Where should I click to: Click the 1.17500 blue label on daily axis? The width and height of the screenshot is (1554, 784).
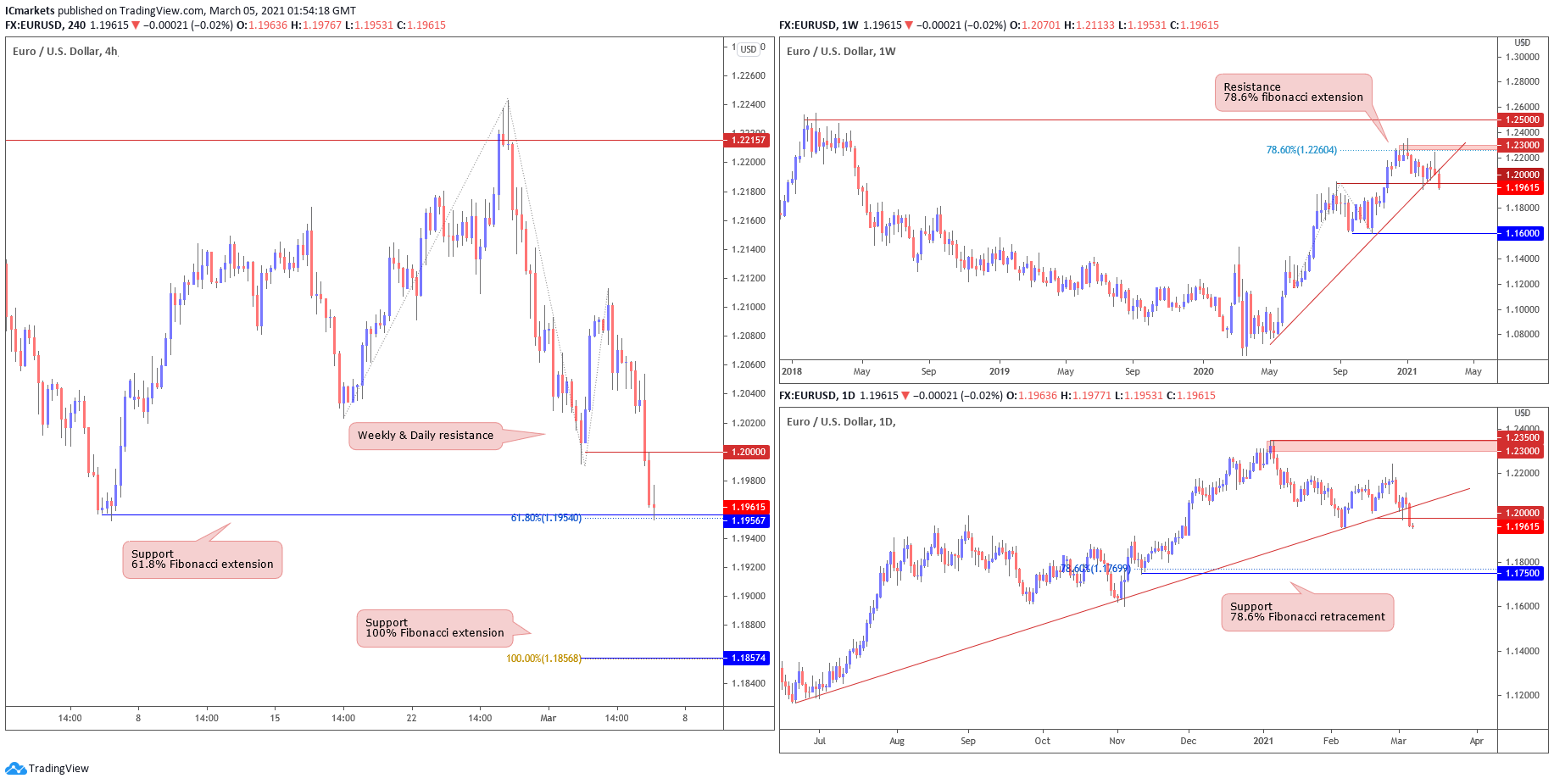[1521, 573]
